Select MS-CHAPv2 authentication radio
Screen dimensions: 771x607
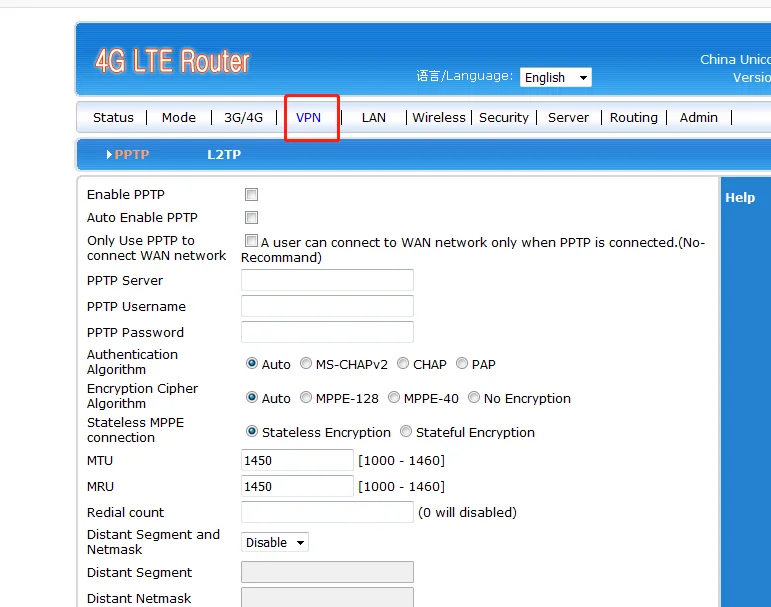(x=306, y=364)
